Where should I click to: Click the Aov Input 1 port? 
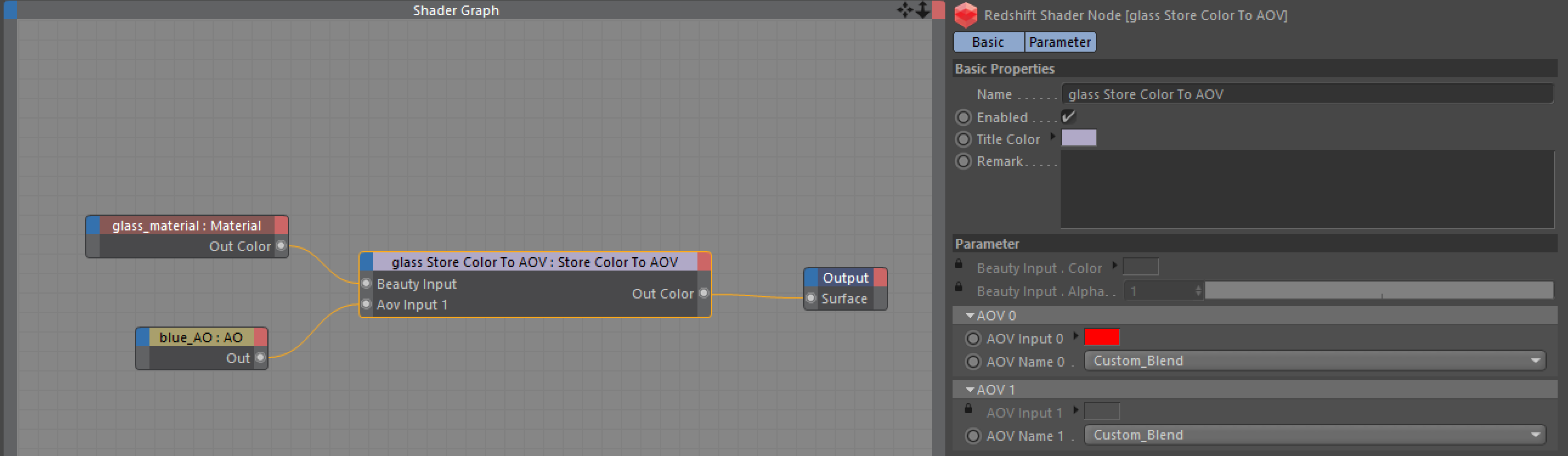pyautogui.click(x=366, y=304)
